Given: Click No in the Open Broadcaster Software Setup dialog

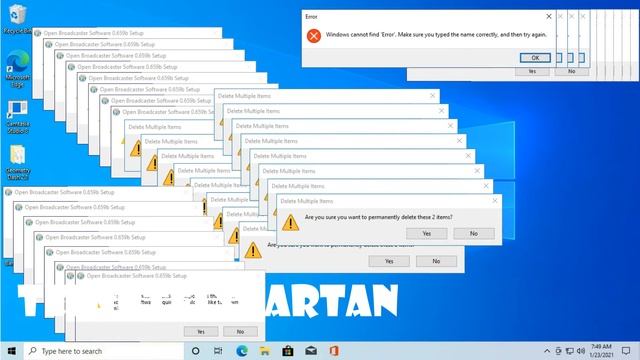Looking at the screenshot, I should coord(240,331).
